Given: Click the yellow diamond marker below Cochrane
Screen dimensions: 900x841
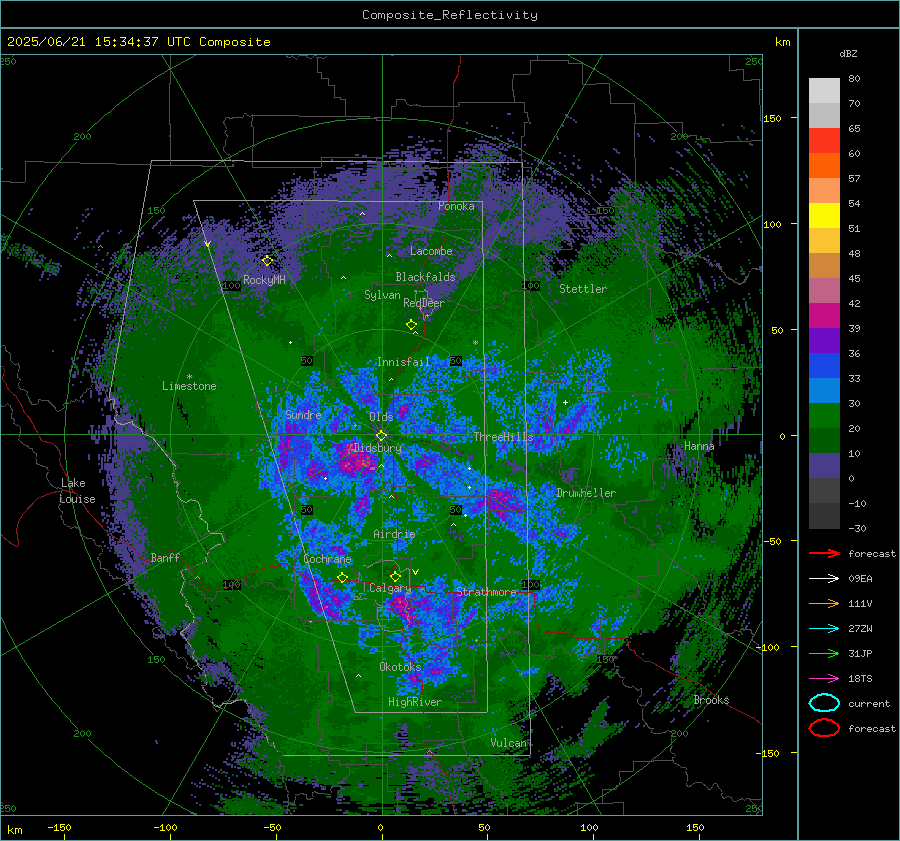Looking at the screenshot, I should [x=342, y=577].
